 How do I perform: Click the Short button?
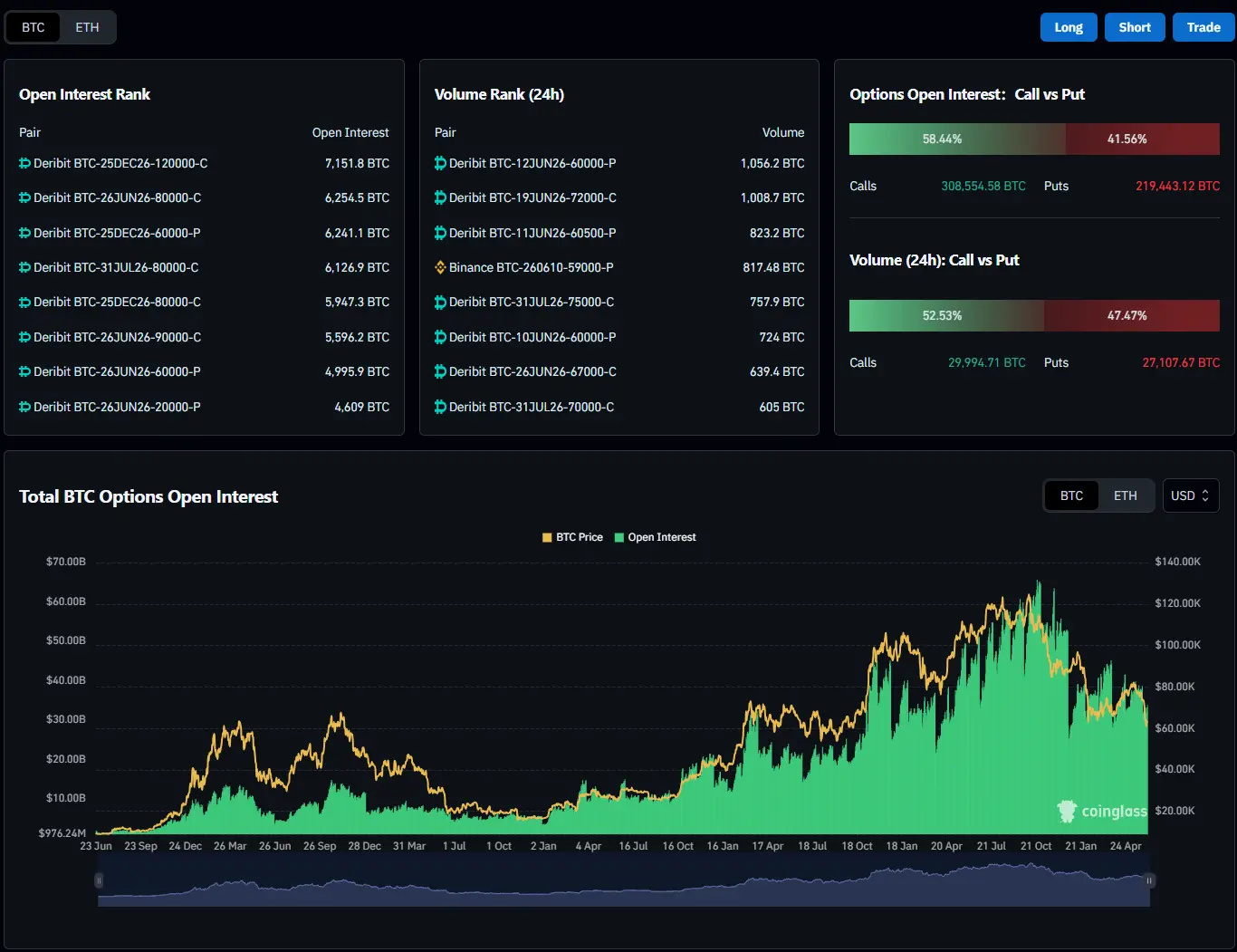pyautogui.click(x=1135, y=27)
